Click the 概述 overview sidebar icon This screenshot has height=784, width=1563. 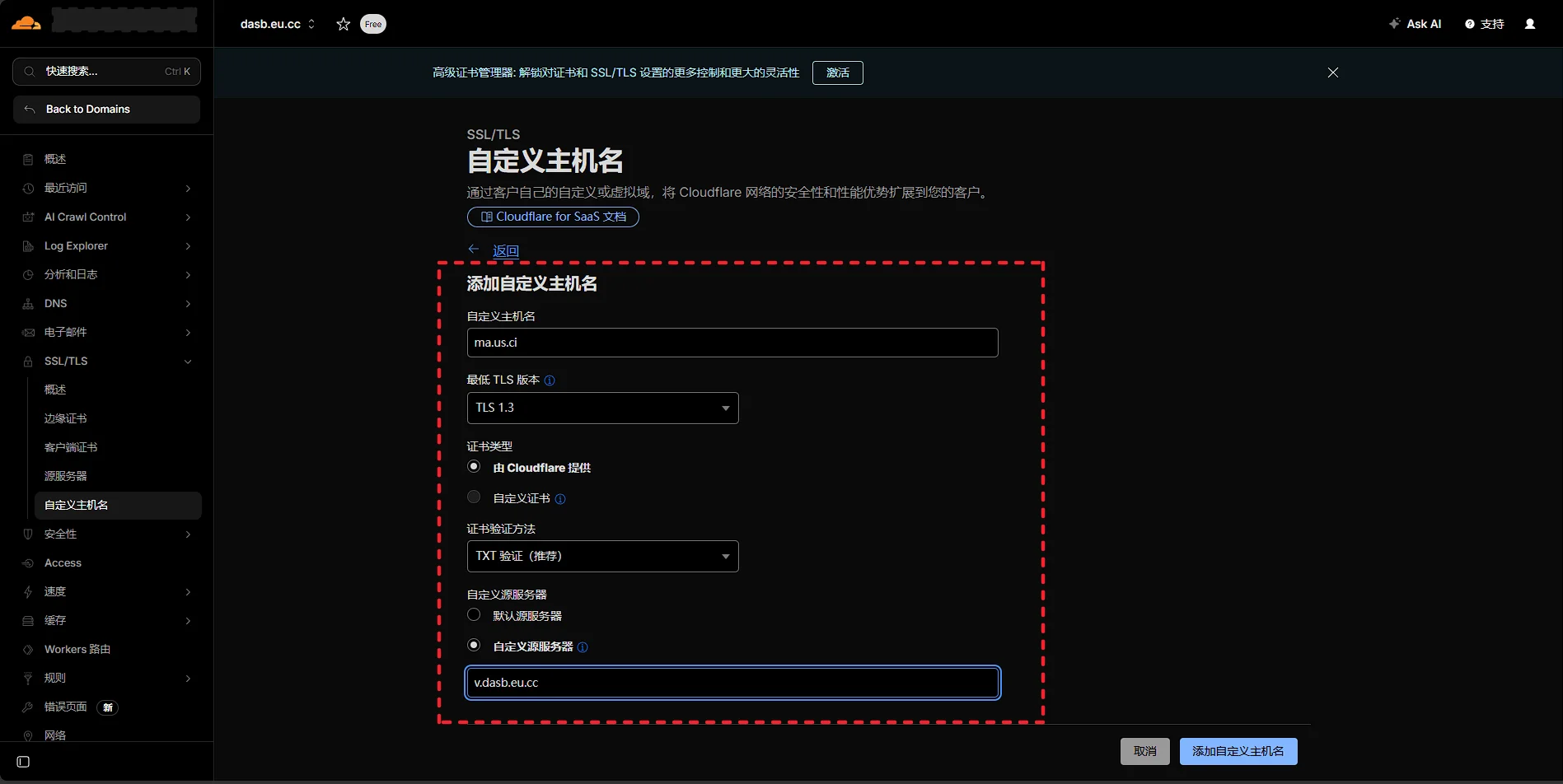click(28, 159)
